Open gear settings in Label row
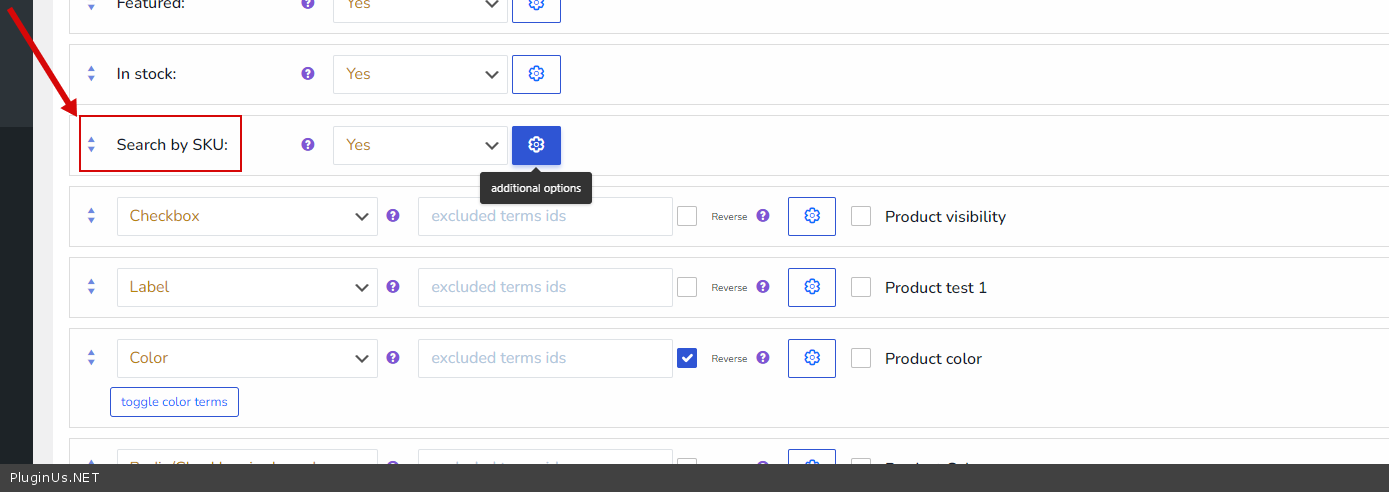Screen dimensions: 1389x492 [811, 287]
